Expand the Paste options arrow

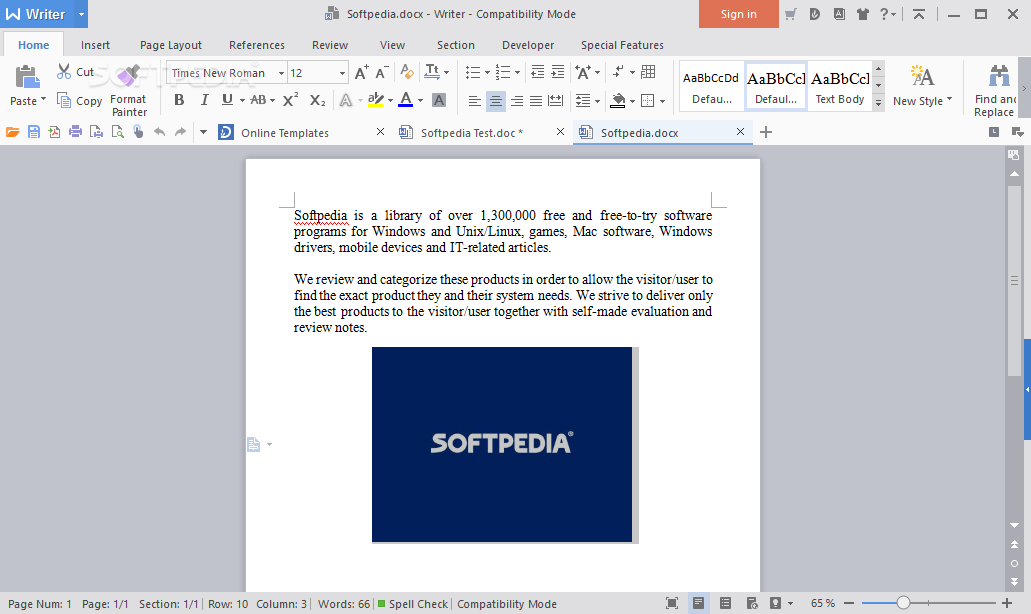click(43, 100)
